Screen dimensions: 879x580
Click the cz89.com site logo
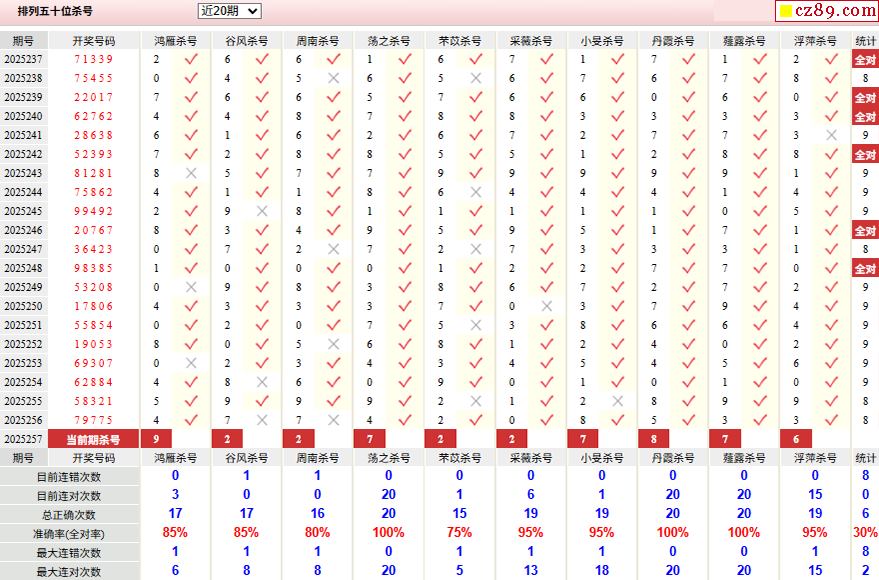point(827,11)
